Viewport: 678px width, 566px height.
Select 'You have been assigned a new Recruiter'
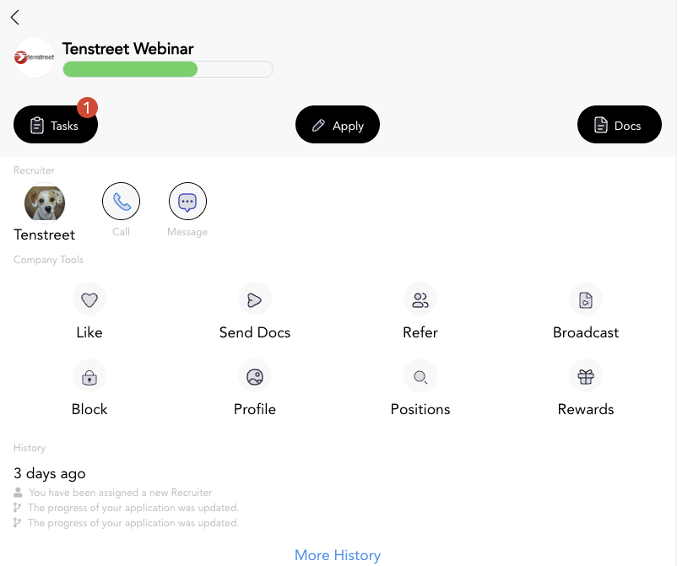120,492
